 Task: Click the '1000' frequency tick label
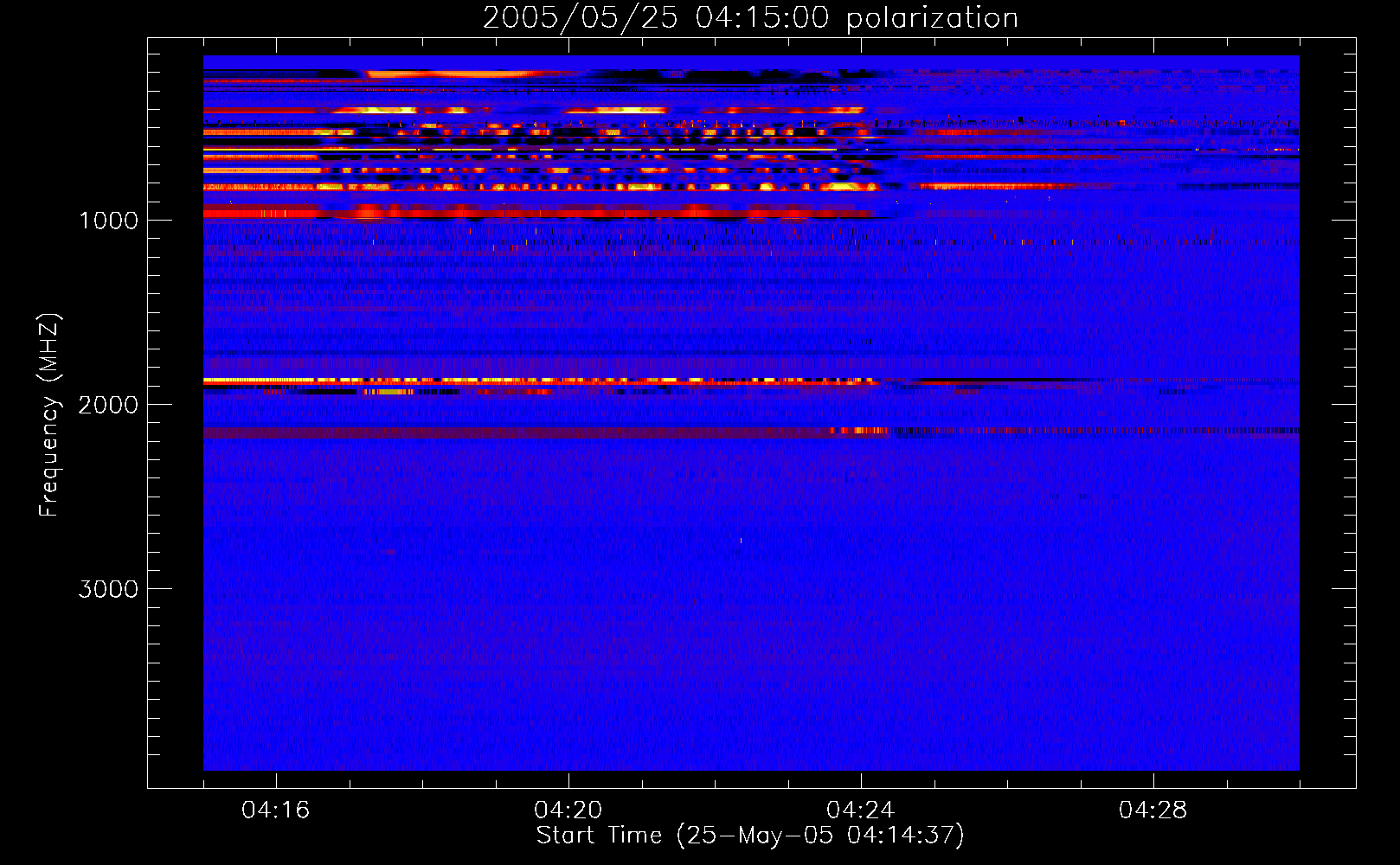[x=108, y=221]
